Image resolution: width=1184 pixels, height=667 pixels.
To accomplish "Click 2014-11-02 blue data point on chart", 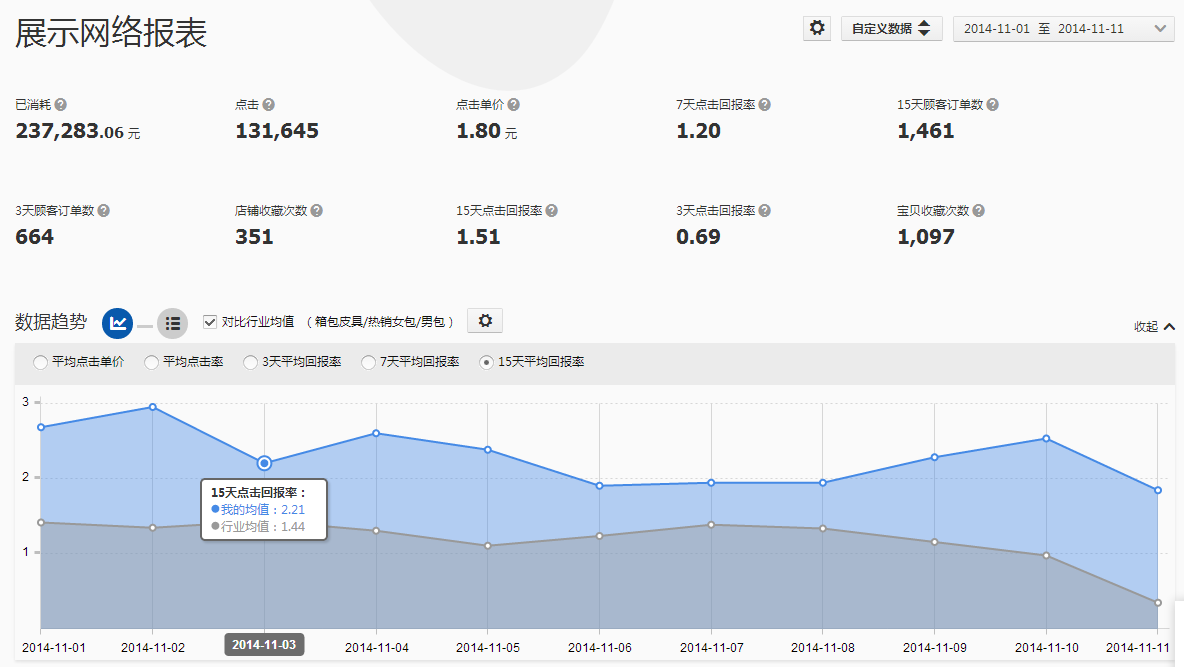I will coord(152,407).
